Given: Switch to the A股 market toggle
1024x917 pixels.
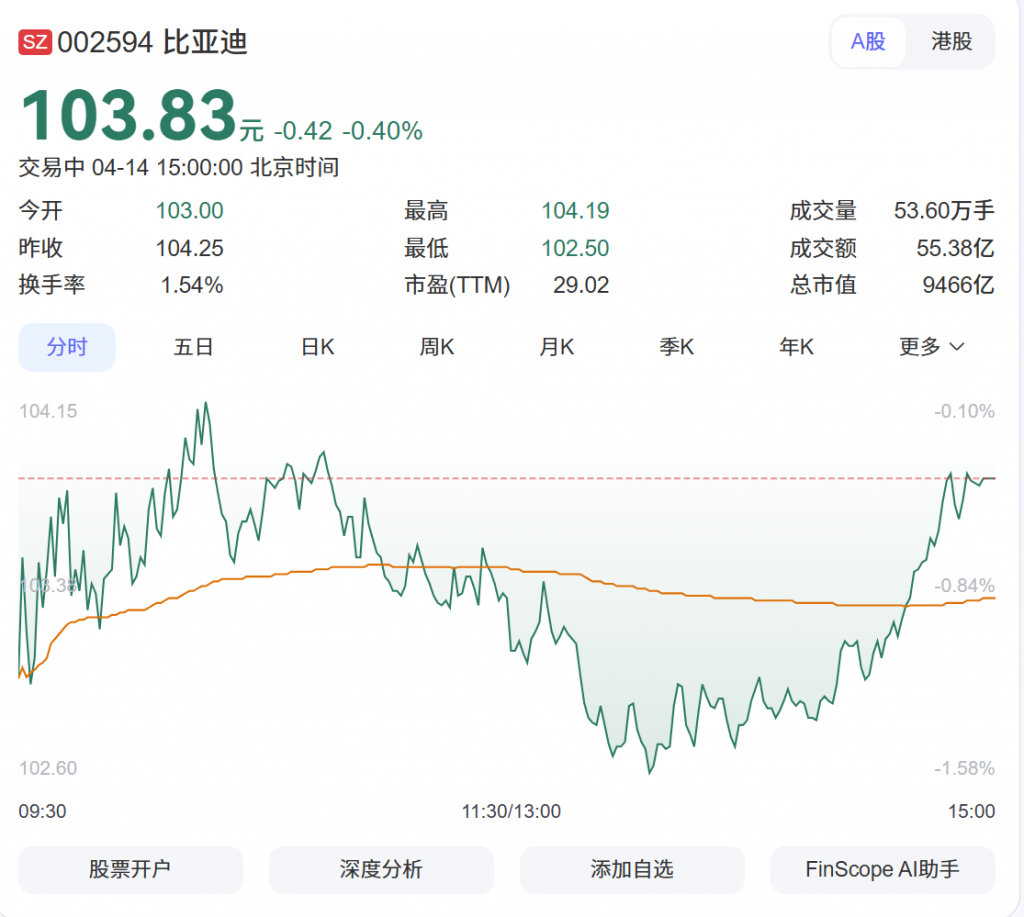Looking at the screenshot, I should 868,42.
